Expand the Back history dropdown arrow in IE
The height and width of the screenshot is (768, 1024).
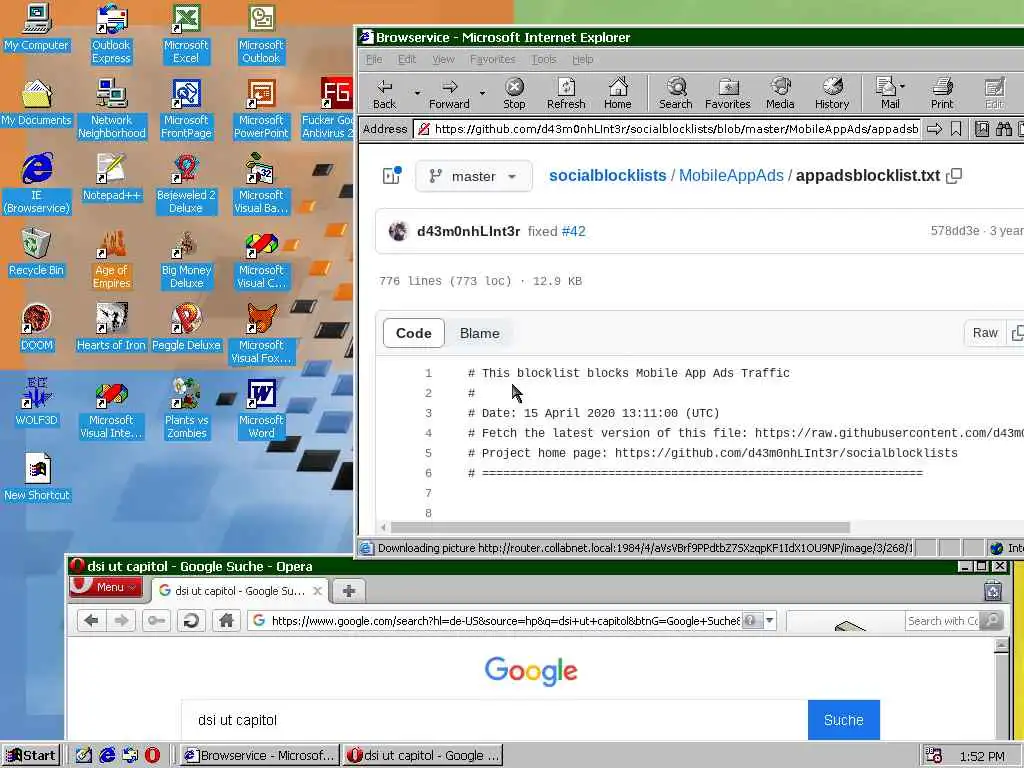pyautogui.click(x=417, y=93)
